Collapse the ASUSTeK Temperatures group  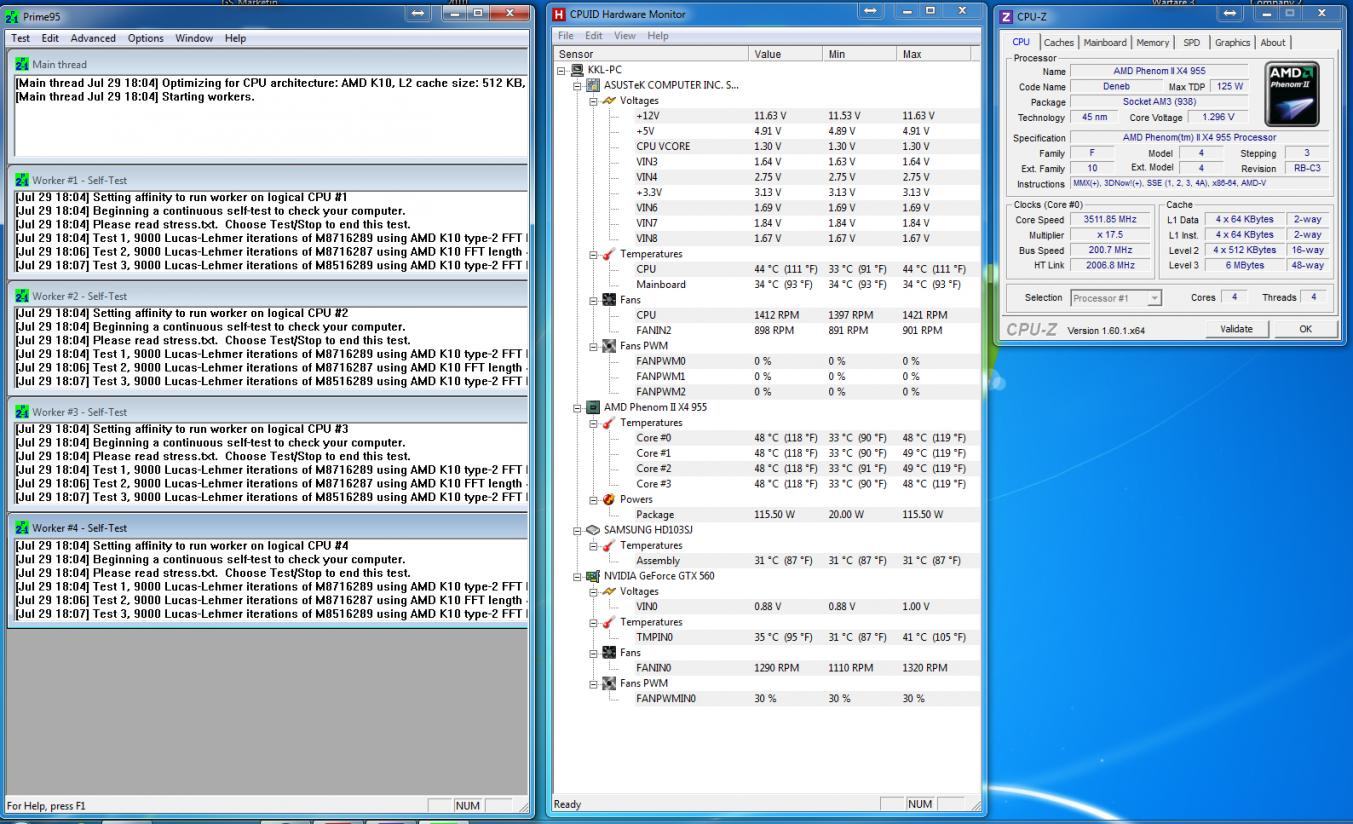point(594,254)
